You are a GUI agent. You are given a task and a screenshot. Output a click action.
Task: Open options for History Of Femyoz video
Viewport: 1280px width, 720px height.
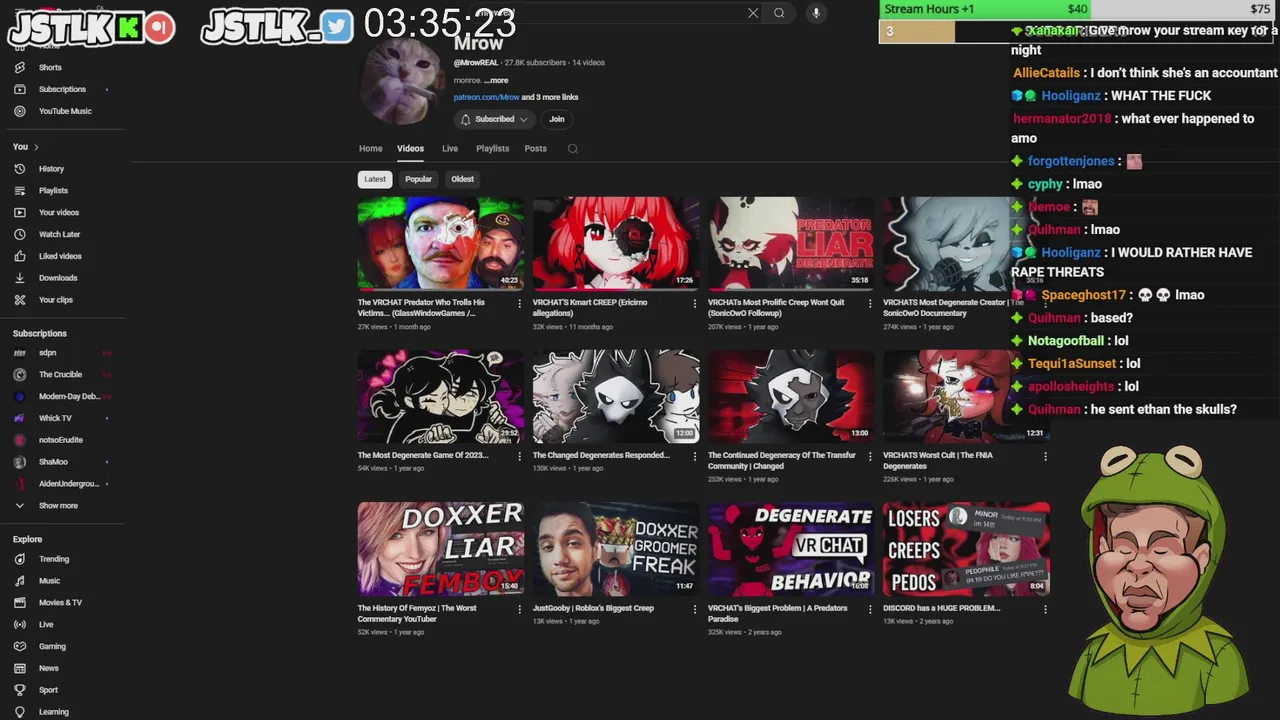tap(519, 609)
